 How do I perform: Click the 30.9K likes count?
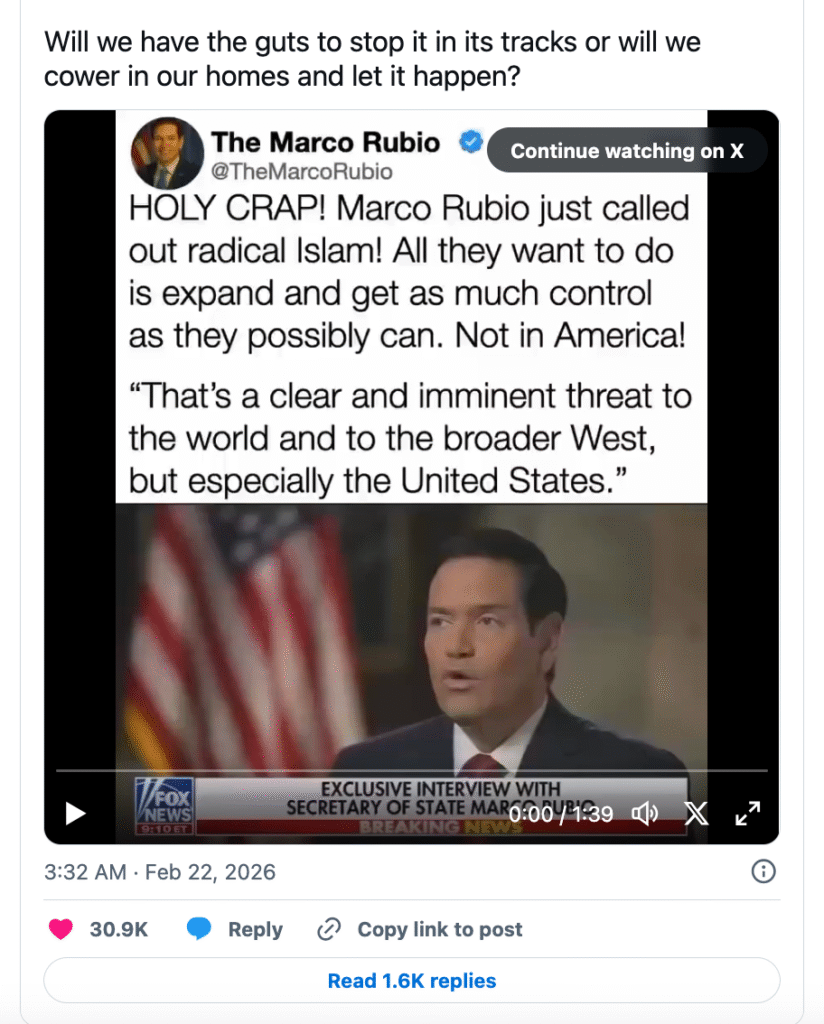point(119,929)
